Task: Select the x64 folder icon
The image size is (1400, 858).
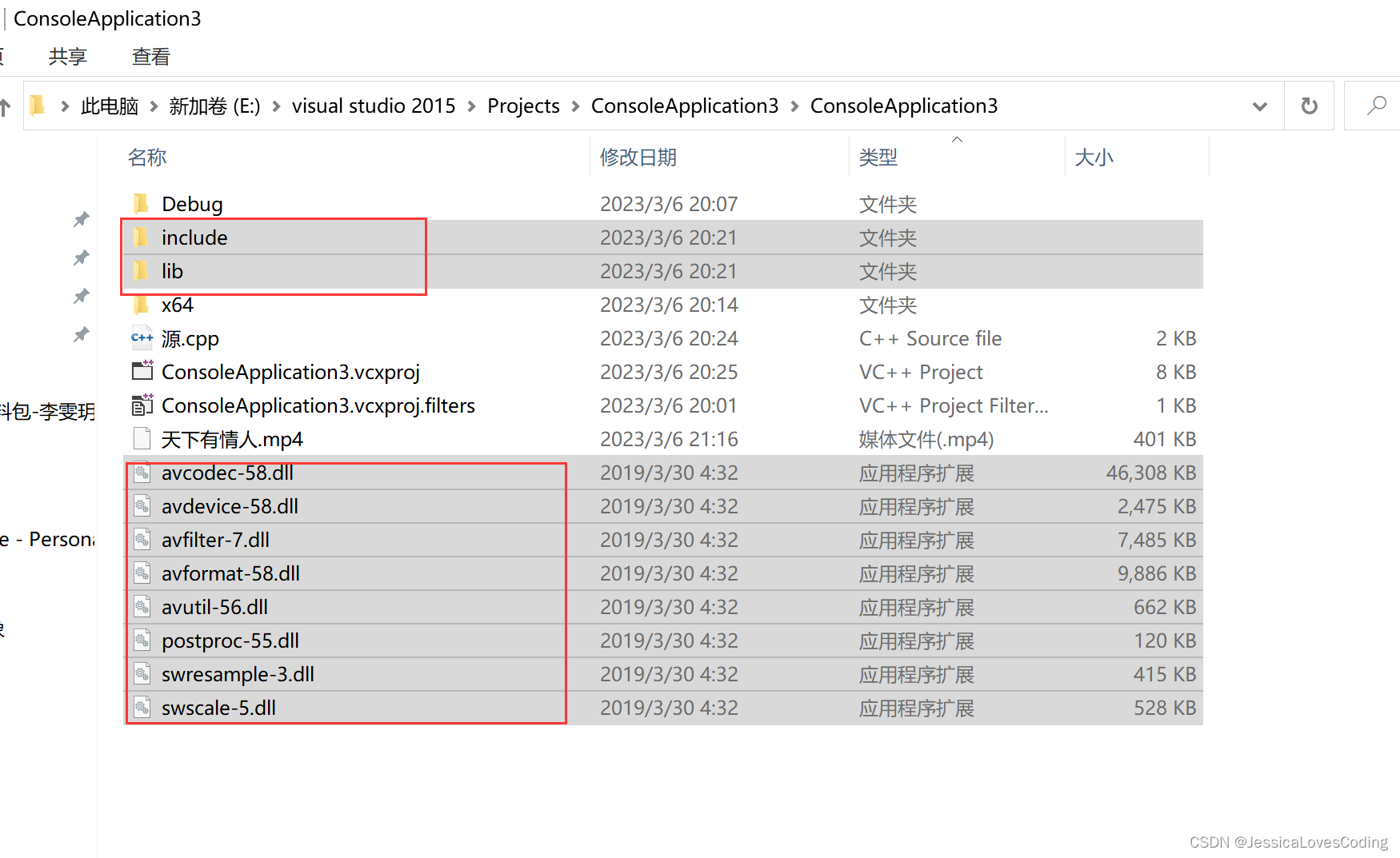Action: click(142, 305)
